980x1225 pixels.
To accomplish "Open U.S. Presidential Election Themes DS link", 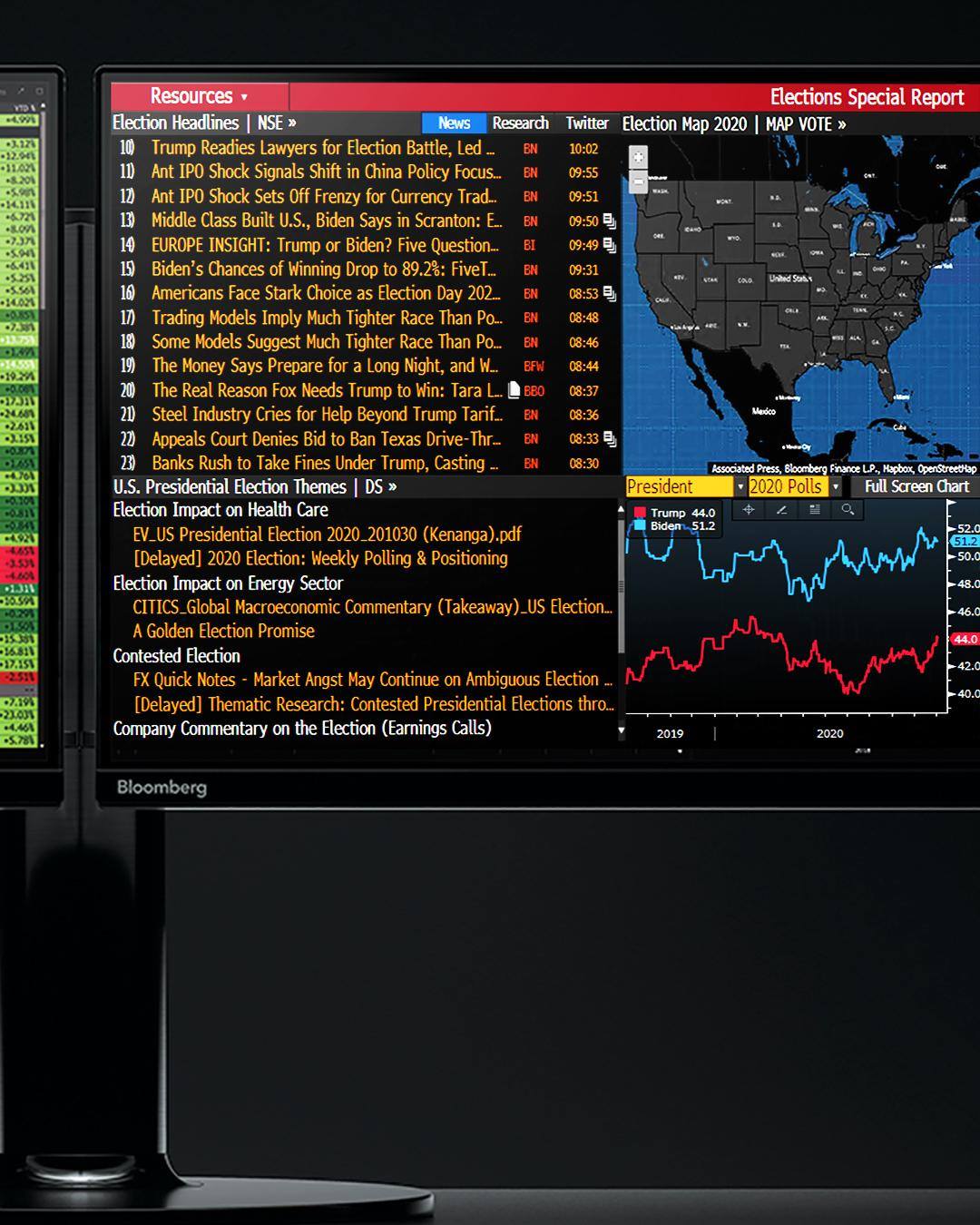I will coord(255,487).
